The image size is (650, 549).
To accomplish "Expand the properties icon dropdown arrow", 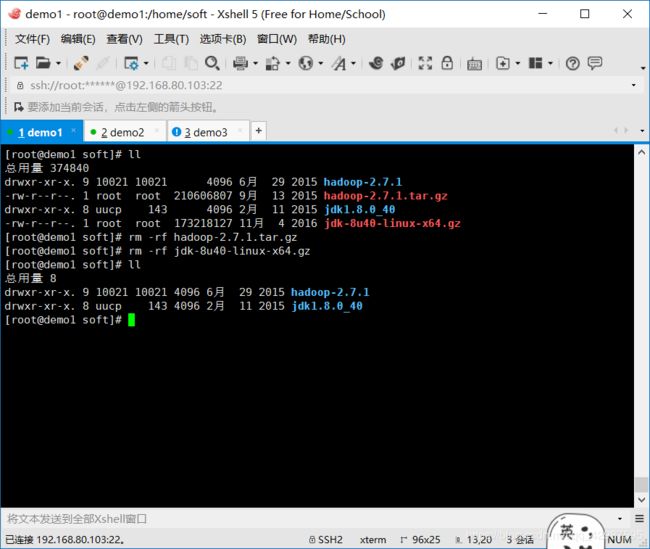I will (146, 63).
